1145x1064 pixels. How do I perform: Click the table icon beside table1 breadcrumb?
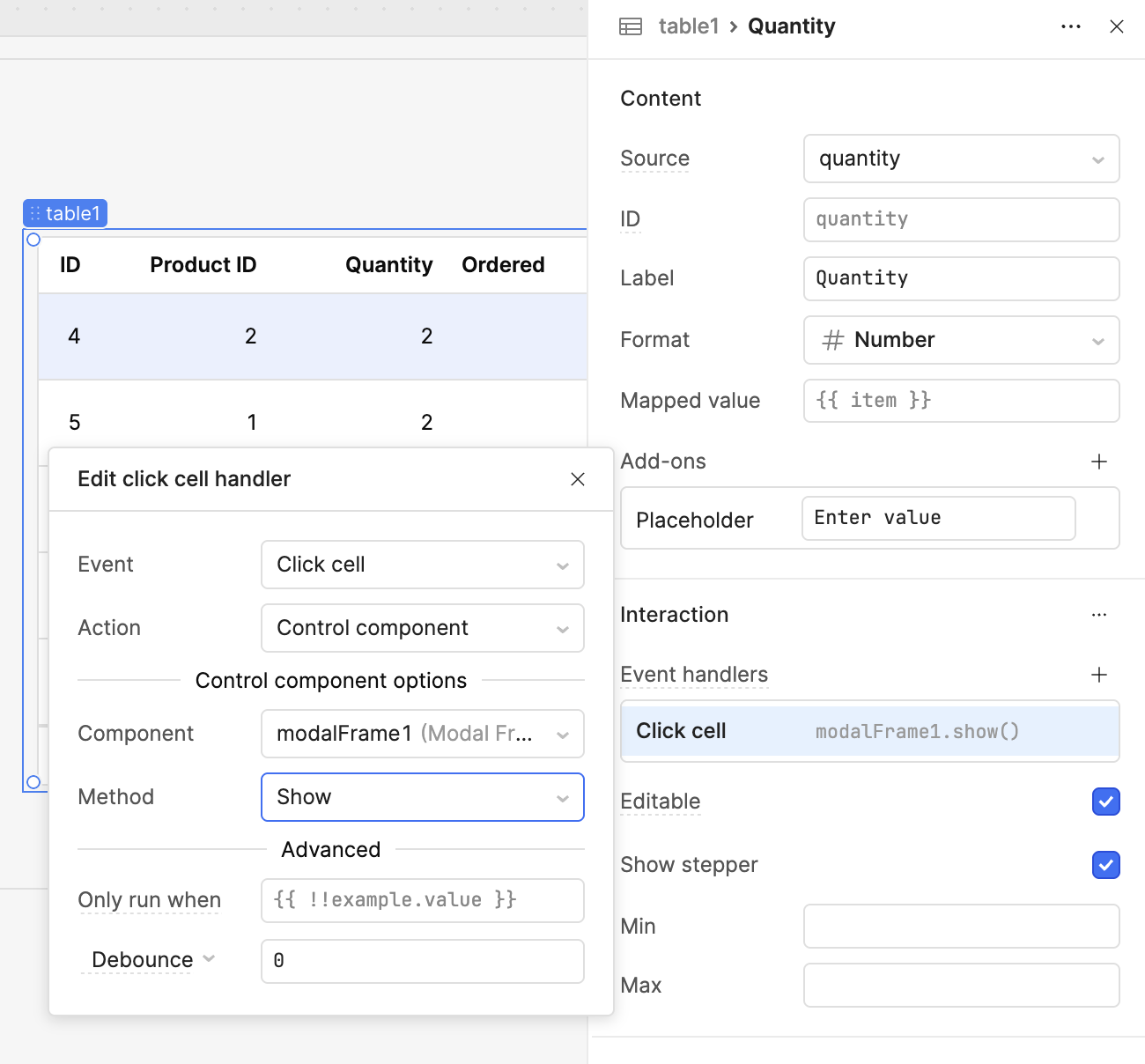tap(631, 26)
